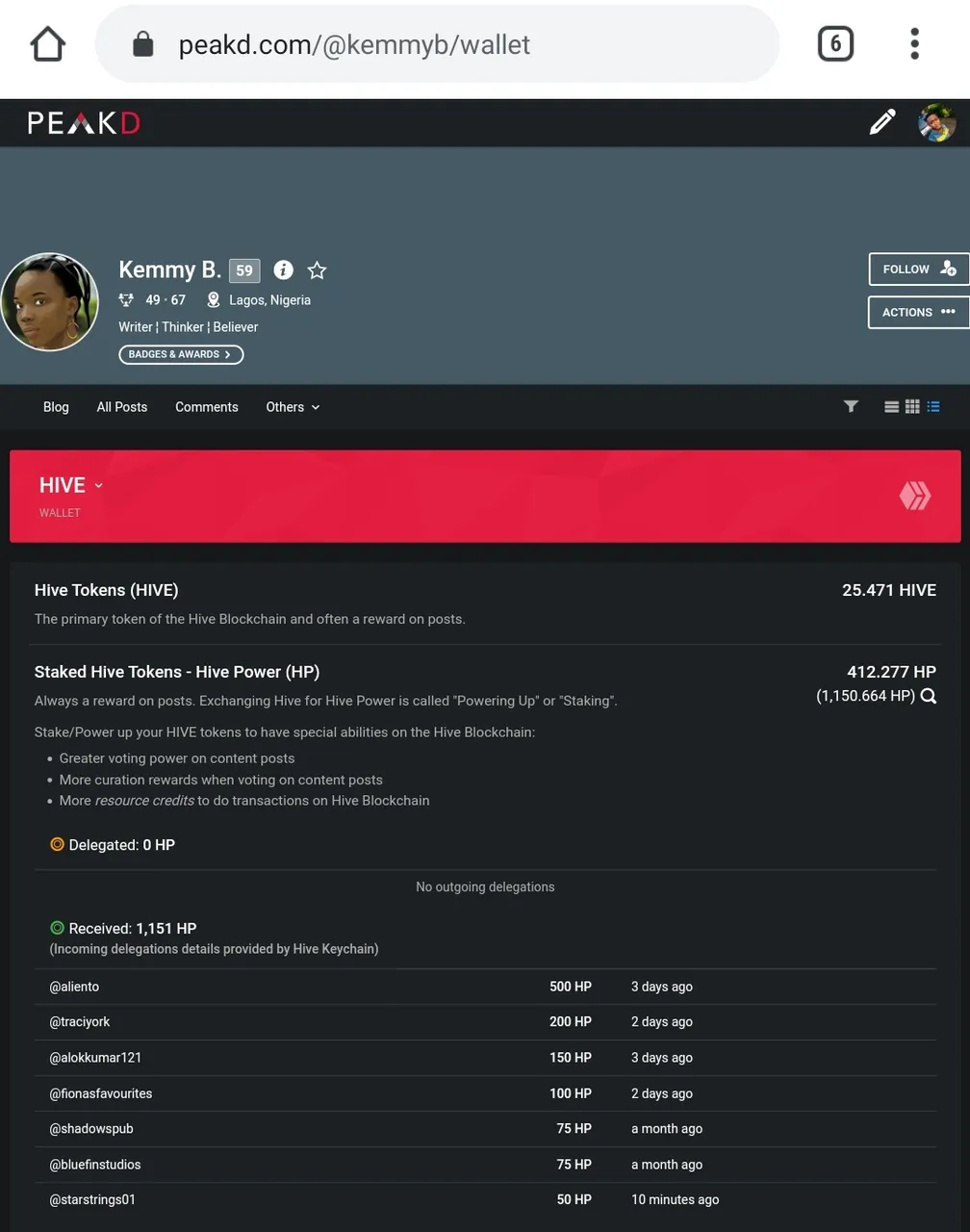Click the magnifier icon beside 1,150.664 HP
970x1232 pixels.
coord(929,696)
